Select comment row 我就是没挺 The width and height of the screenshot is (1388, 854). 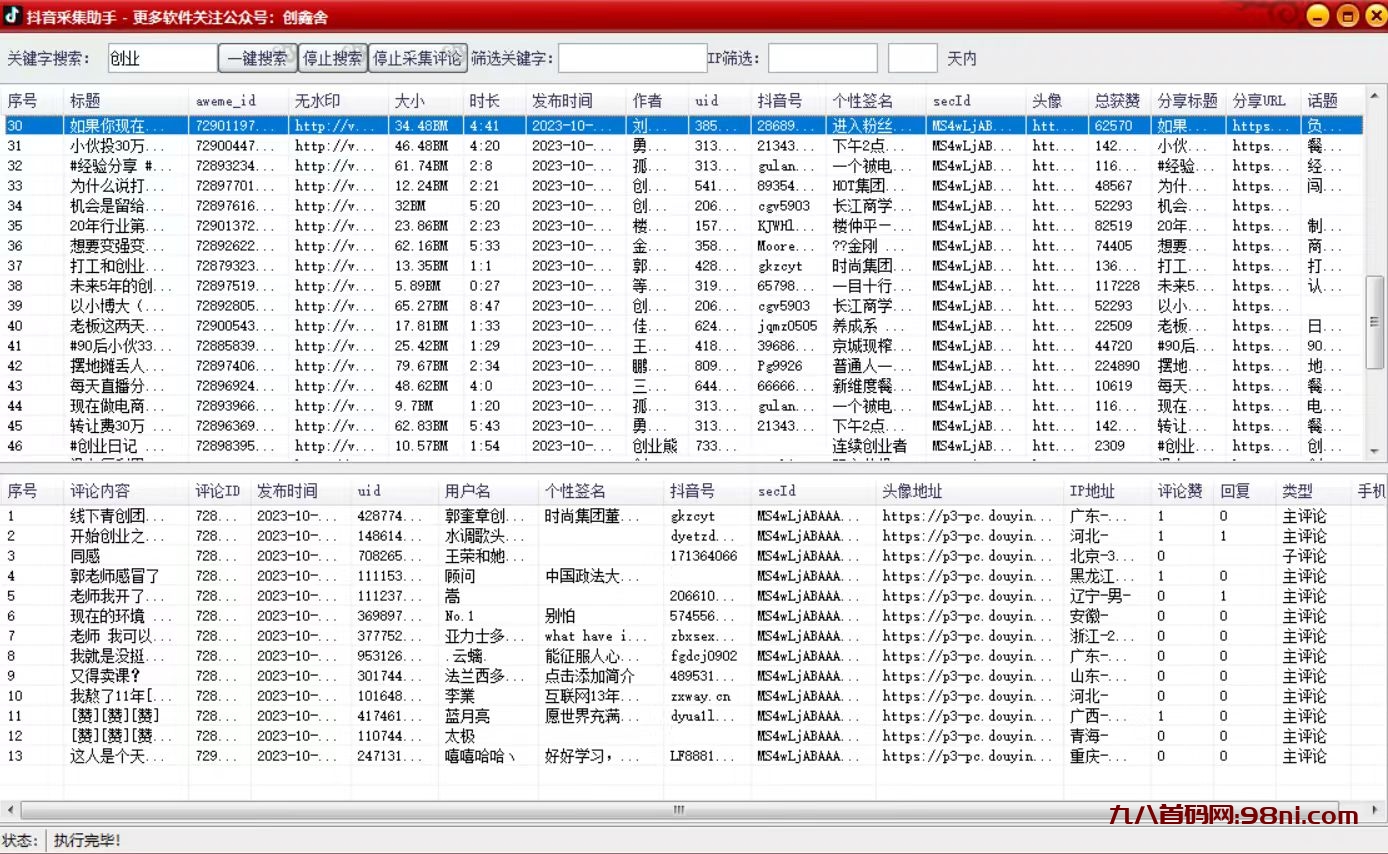[x=693, y=656]
